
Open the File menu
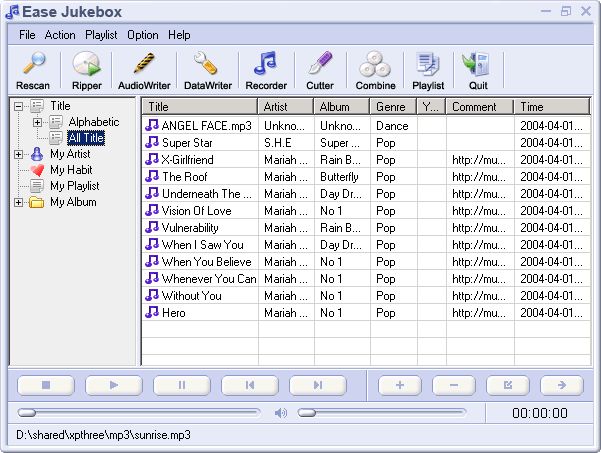[x=27, y=35]
